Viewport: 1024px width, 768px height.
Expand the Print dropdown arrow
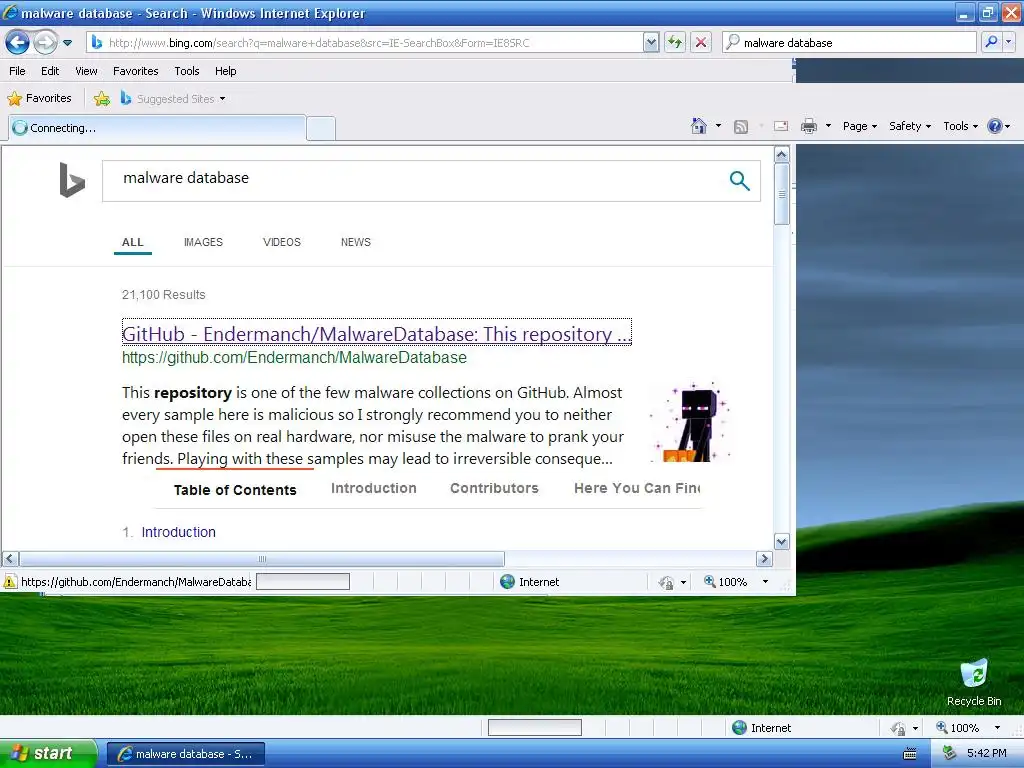[828, 125]
